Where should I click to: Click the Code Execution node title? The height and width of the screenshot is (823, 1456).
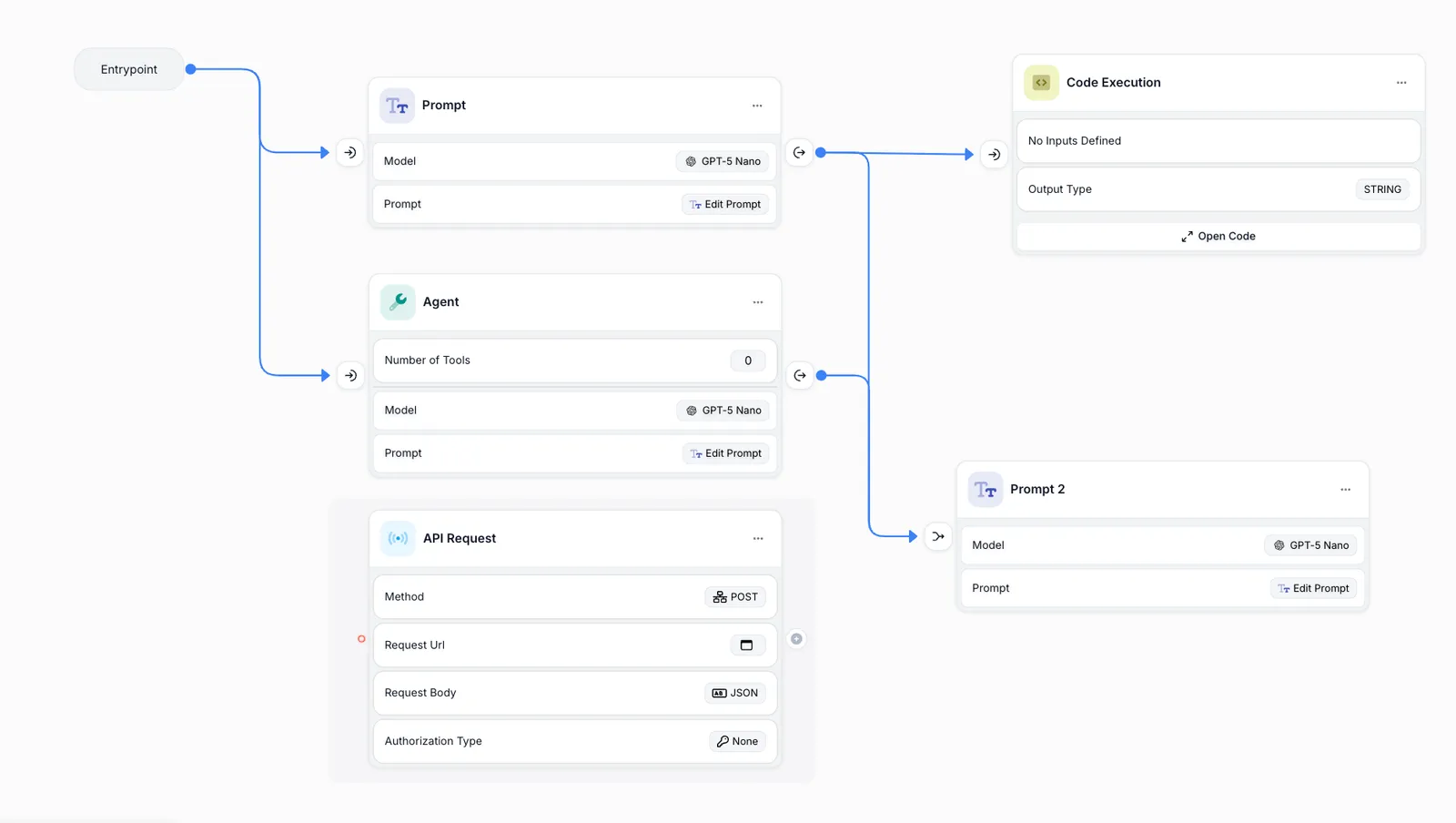coord(1114,83)
